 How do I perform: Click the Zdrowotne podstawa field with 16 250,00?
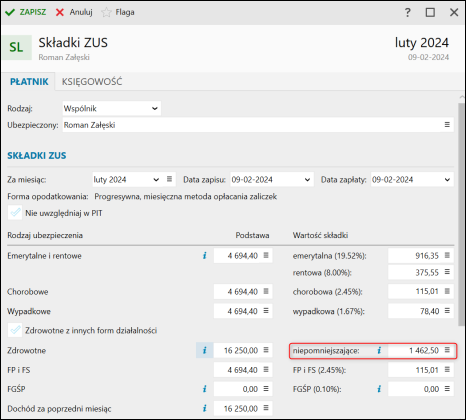point(243,350)
